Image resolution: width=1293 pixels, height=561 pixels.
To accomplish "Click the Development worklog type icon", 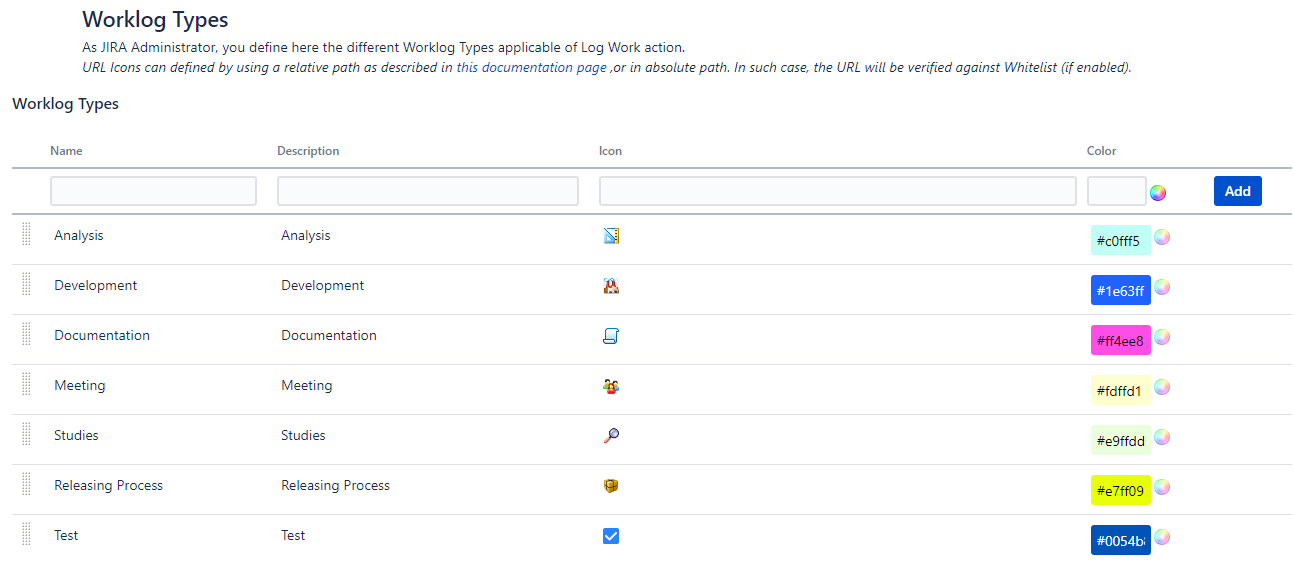I will (611, 286).
